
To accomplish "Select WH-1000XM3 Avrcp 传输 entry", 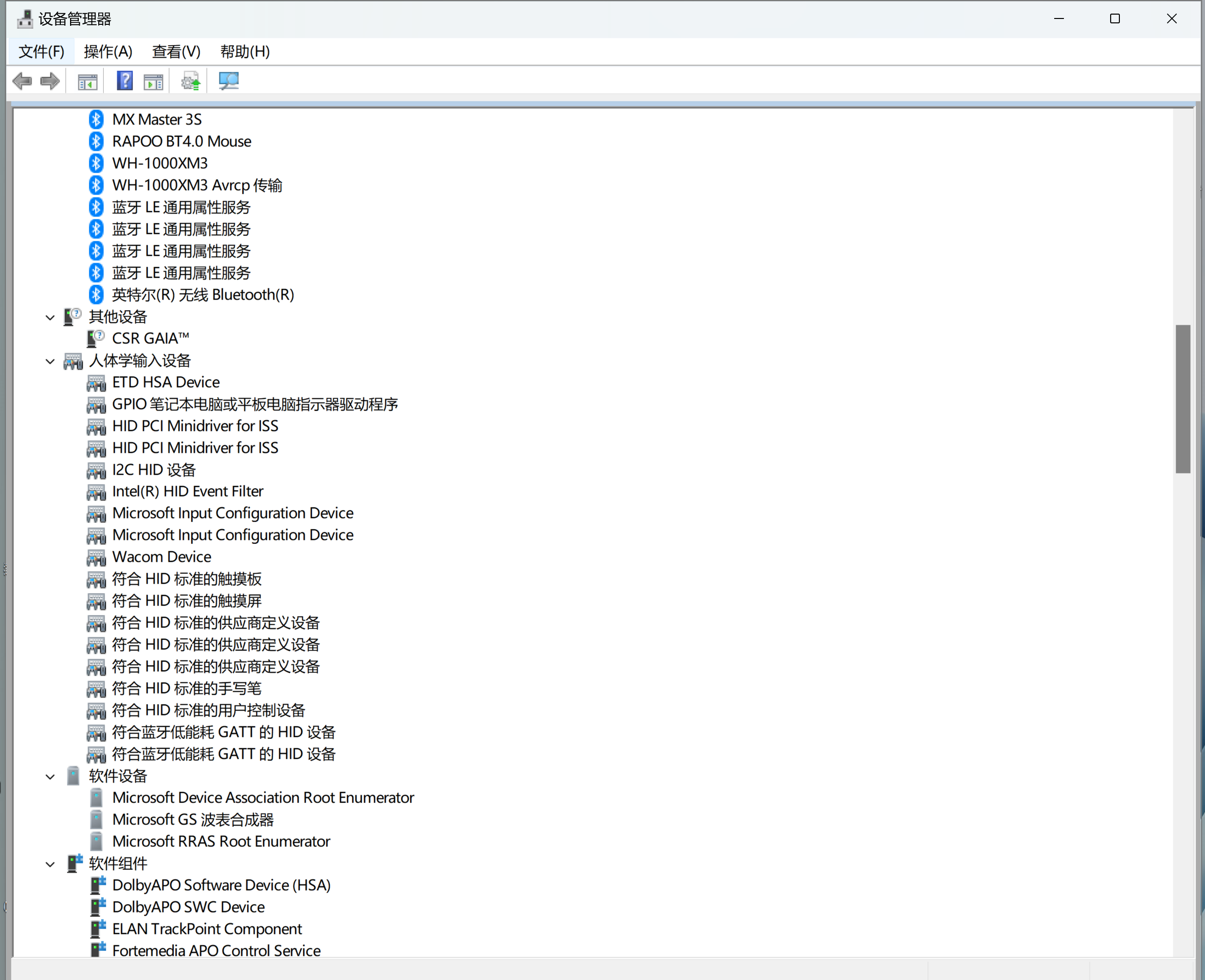I will (x=197, y=185).
